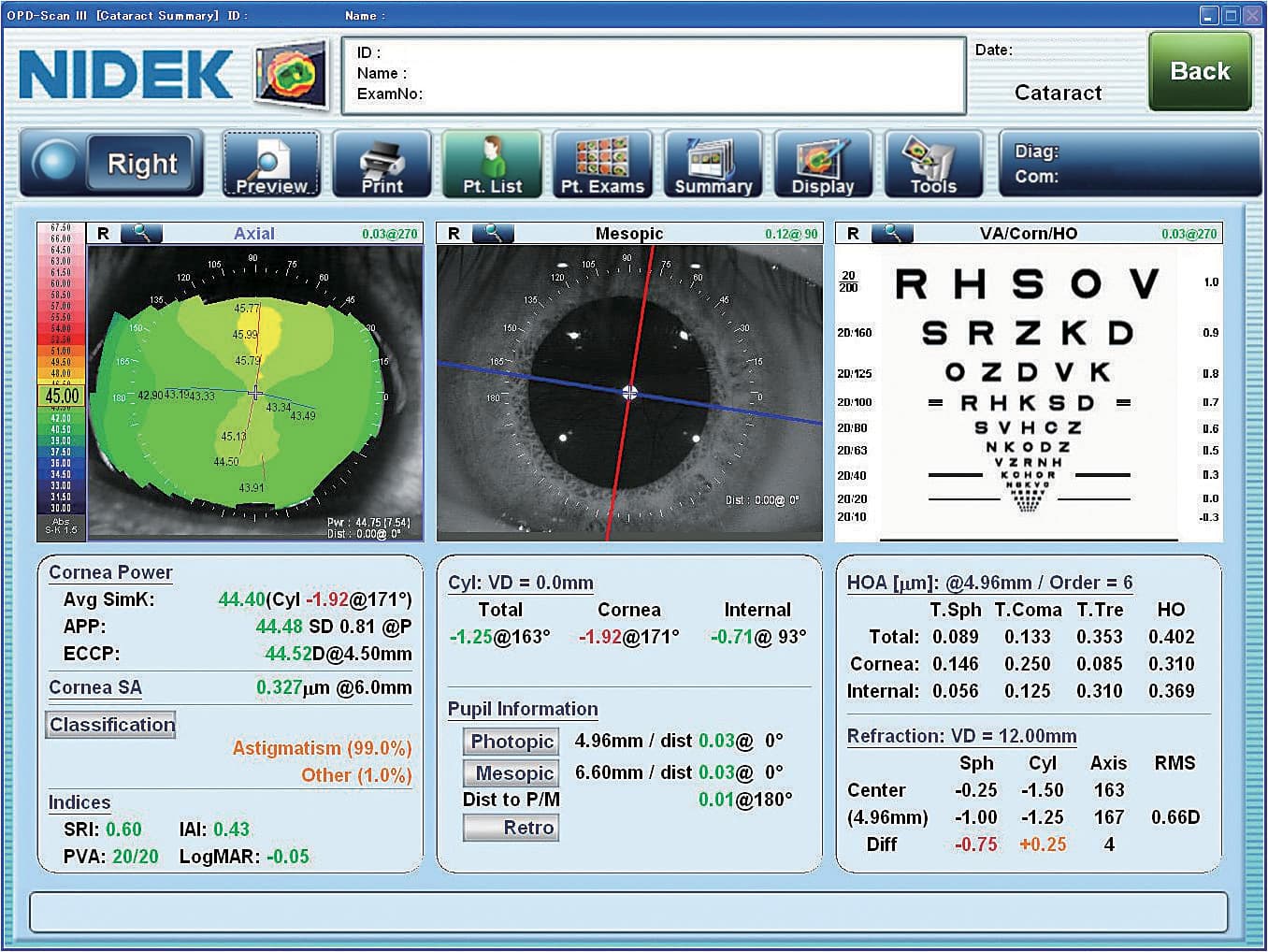Click the Classification button
This screenshot has width=1268, height=952.
point(111,725)
